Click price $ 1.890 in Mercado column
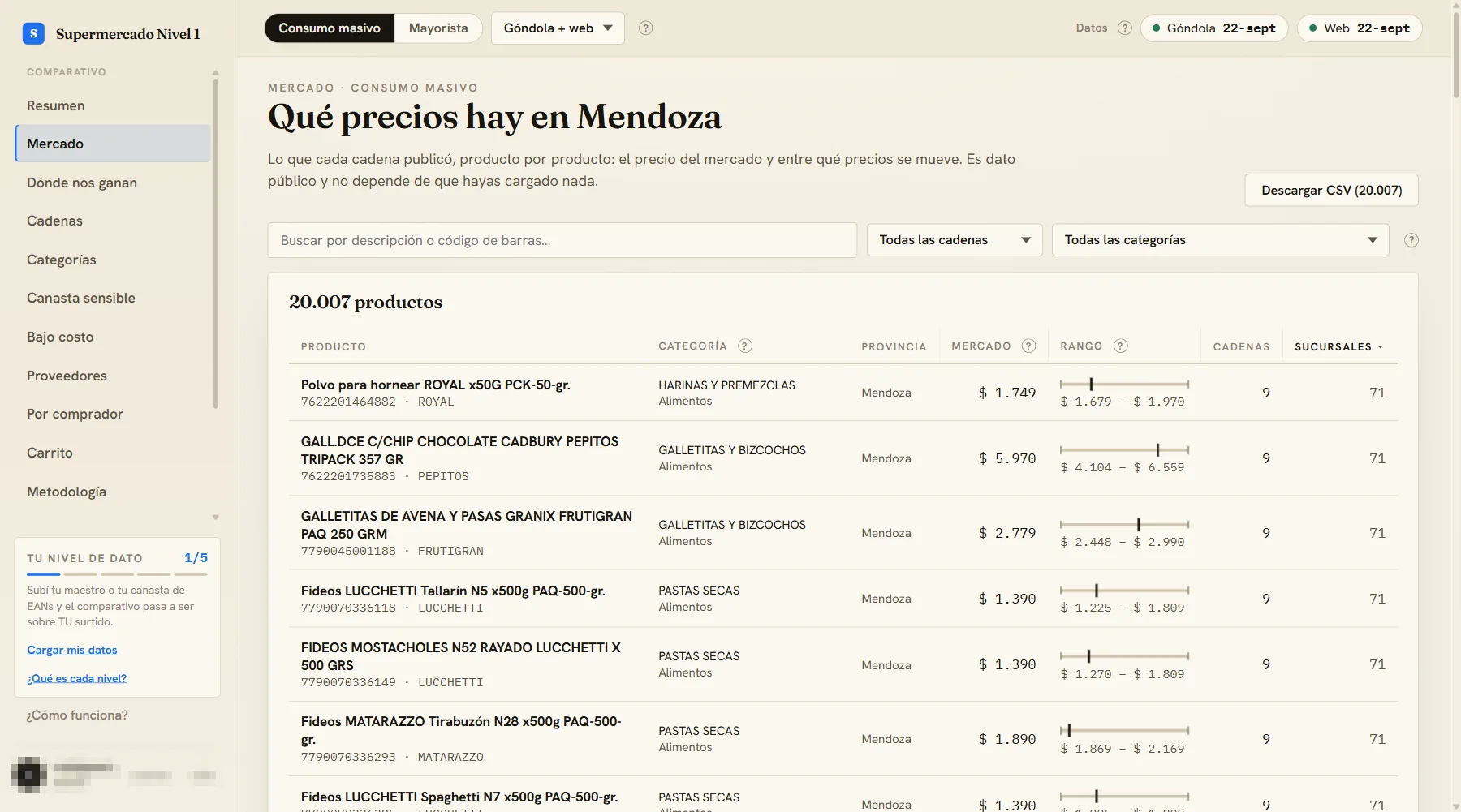1461x812 pixels. click(1007, 739)
